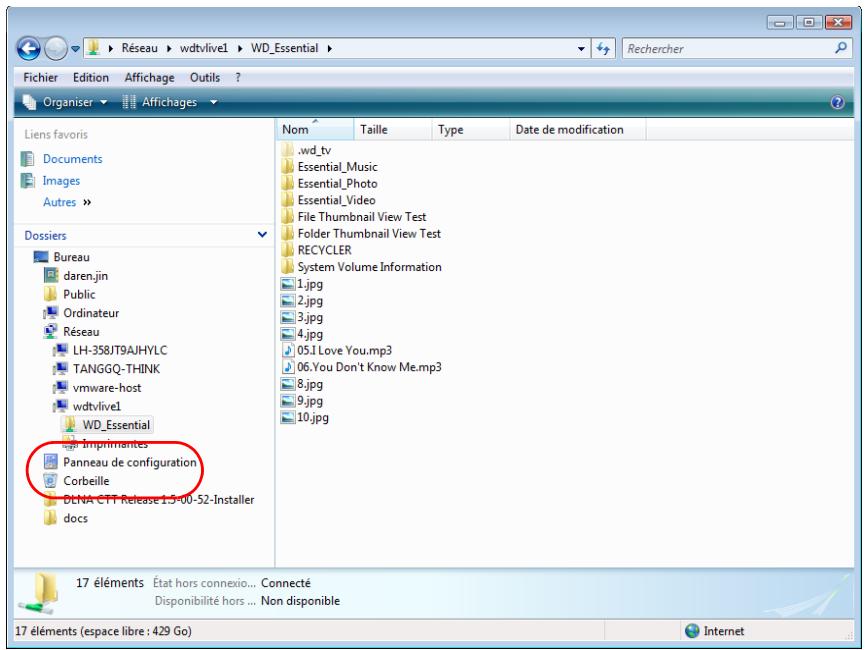Select the 8.jpg image file icon

pos(287,384)
